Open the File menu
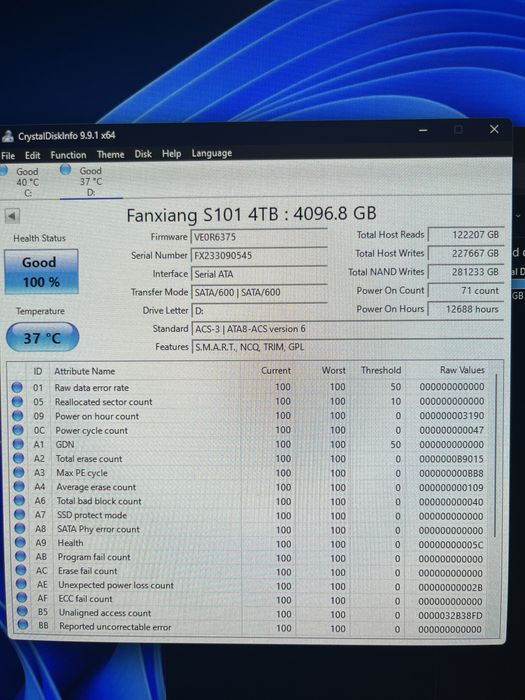The width and height of the screenshot is (525, 700). 8,155
